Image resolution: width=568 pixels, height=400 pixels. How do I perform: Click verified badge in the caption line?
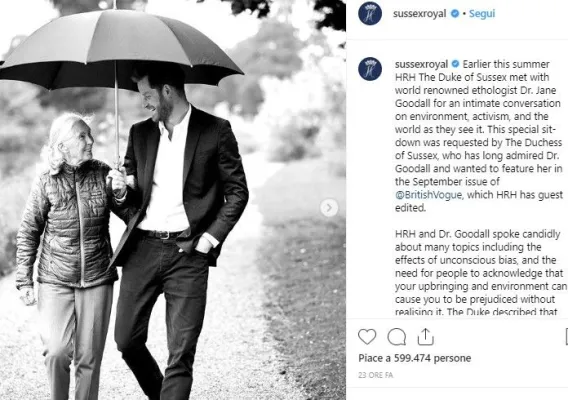455,64
